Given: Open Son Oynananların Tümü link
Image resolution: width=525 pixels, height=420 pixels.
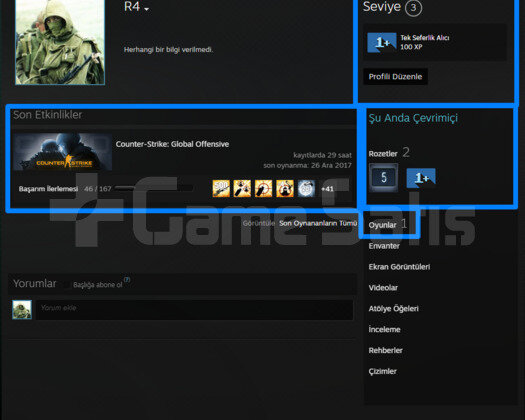Looking at the screenshot, I should 318,223.
